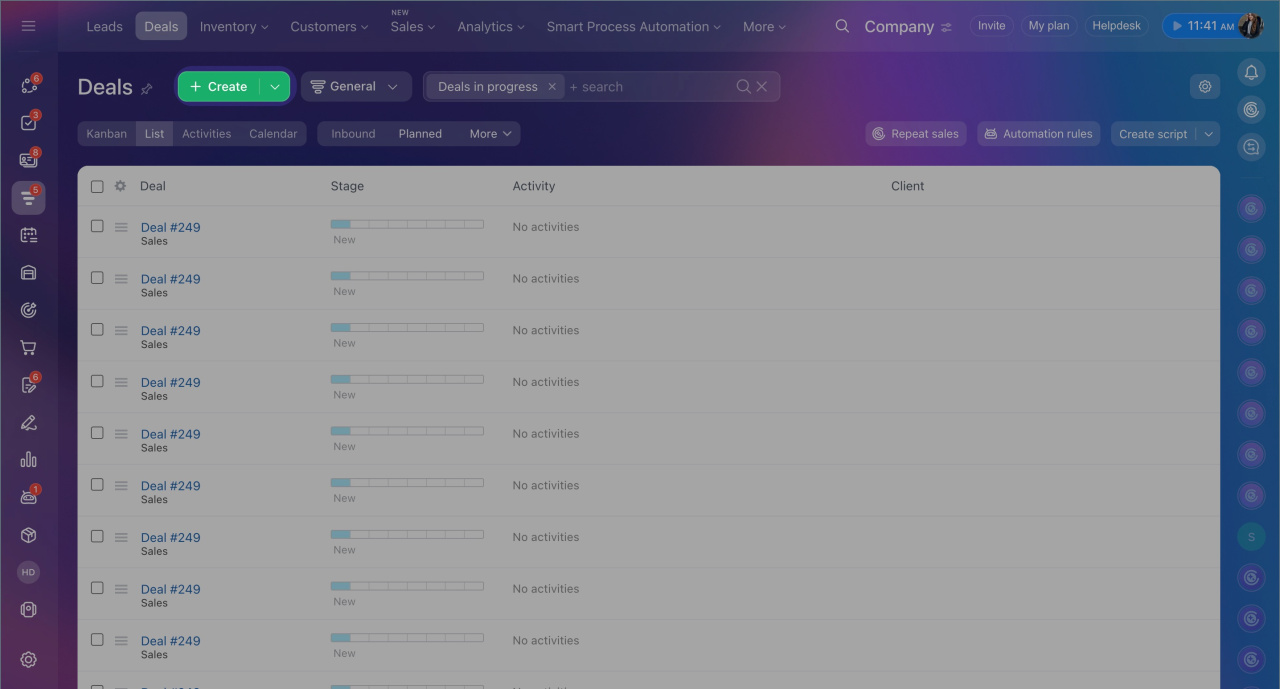The width and height of the screenshot is (1280, 689).
Task: Check the first Deal #249 checkbox
Action: tap(97, 226)
